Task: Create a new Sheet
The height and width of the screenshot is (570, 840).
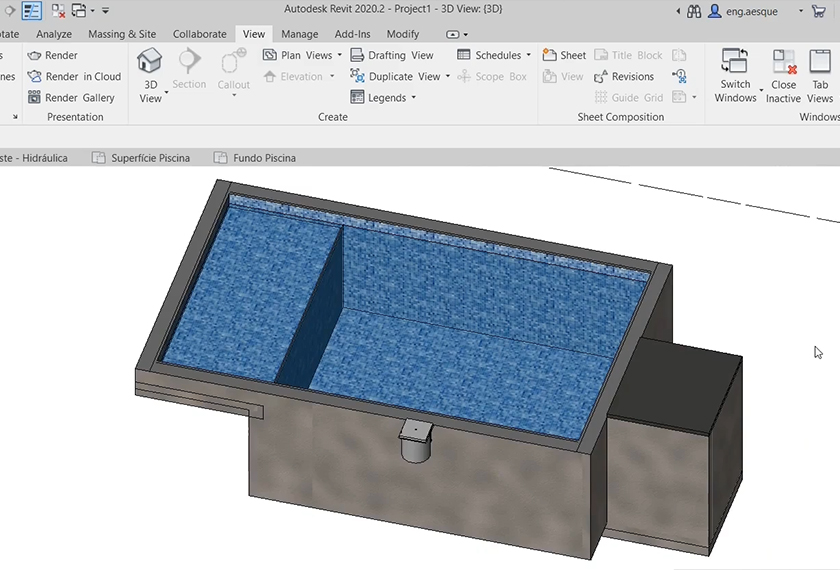Action: tap(564, 56)
